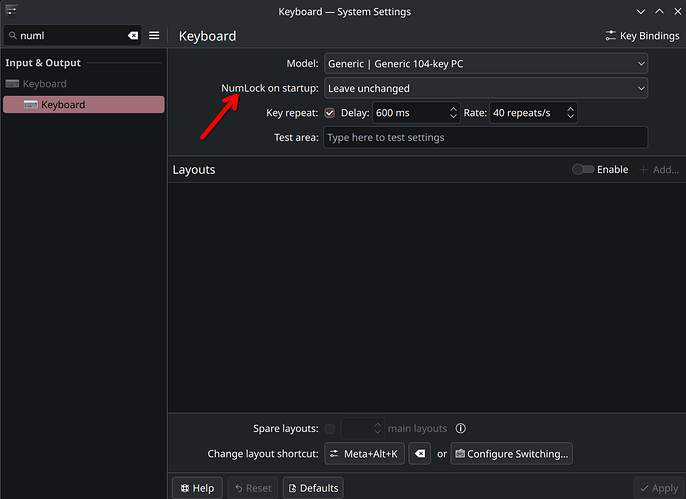Click the Meta+Alt+K shortcut button
This screenshot has width=686, height=499.
(x=364, y=454)
